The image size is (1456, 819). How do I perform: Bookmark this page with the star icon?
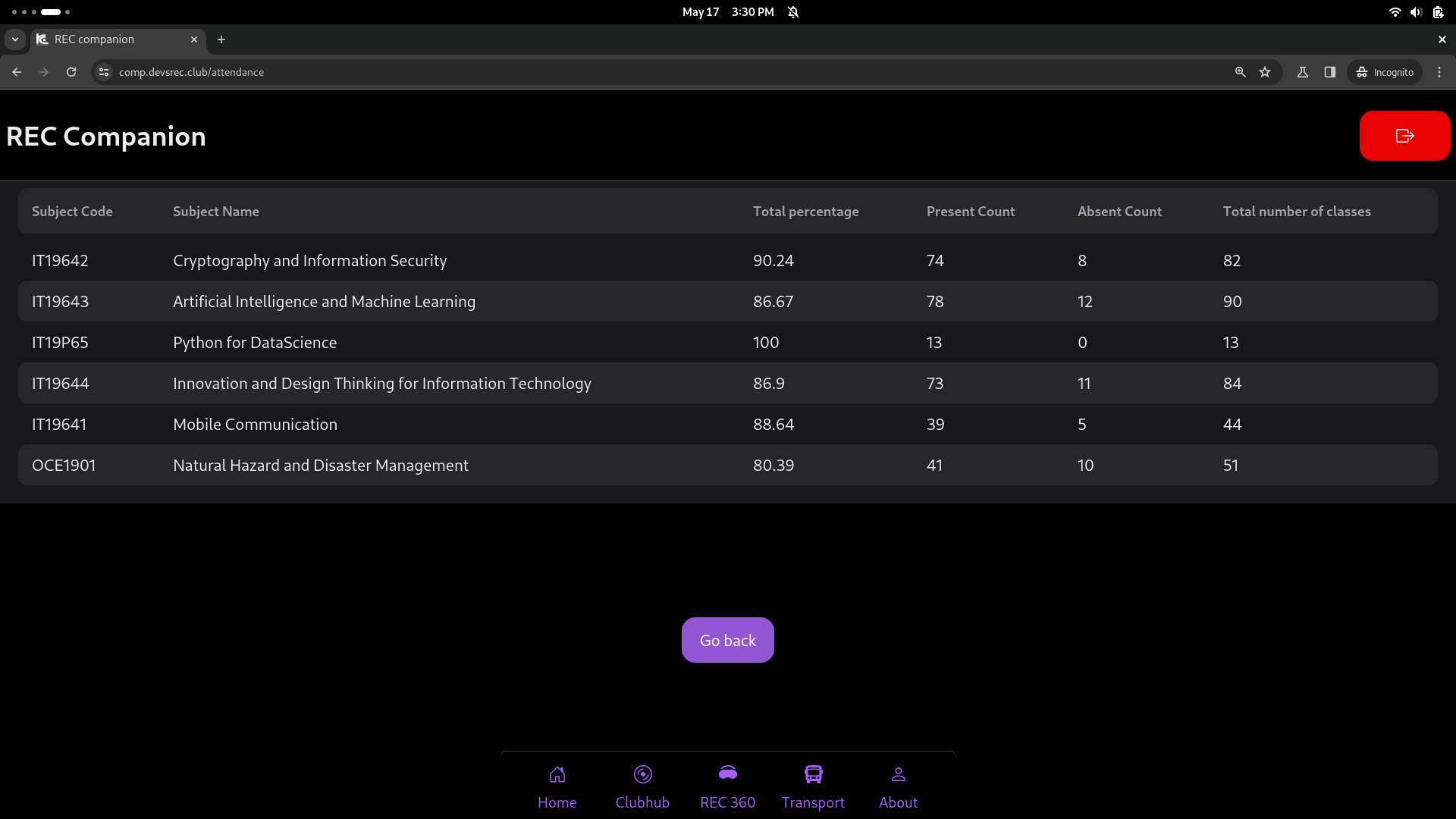1265,72
